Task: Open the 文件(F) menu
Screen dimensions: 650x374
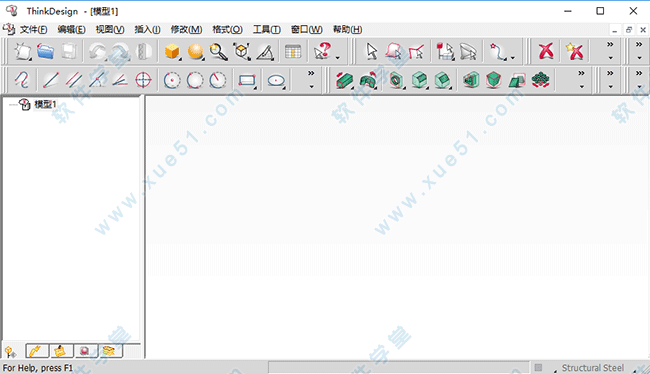Action: 34,29
